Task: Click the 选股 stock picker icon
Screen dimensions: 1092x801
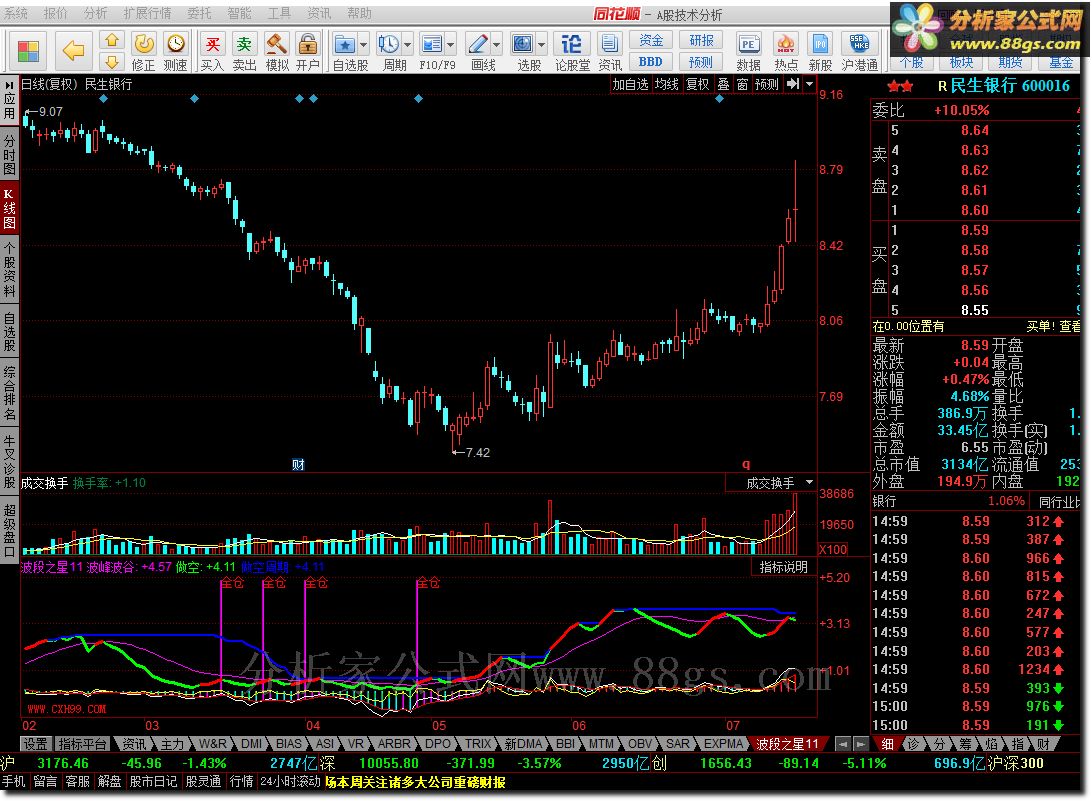Action: point(522,45)
